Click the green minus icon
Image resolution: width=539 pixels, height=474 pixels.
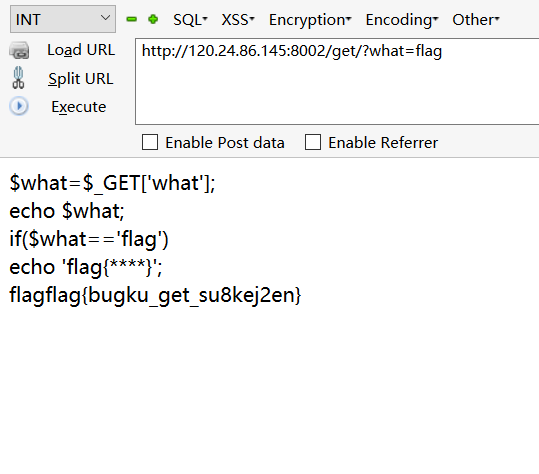pos(132,19)
